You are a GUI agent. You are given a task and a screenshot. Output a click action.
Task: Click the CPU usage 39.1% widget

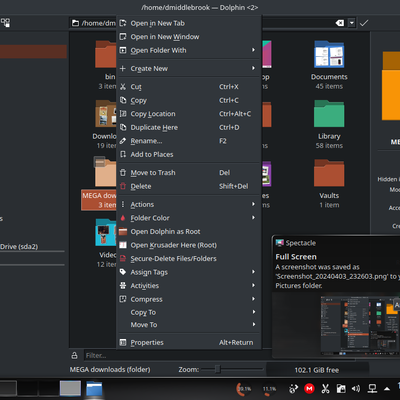click(x=244, y=389)
